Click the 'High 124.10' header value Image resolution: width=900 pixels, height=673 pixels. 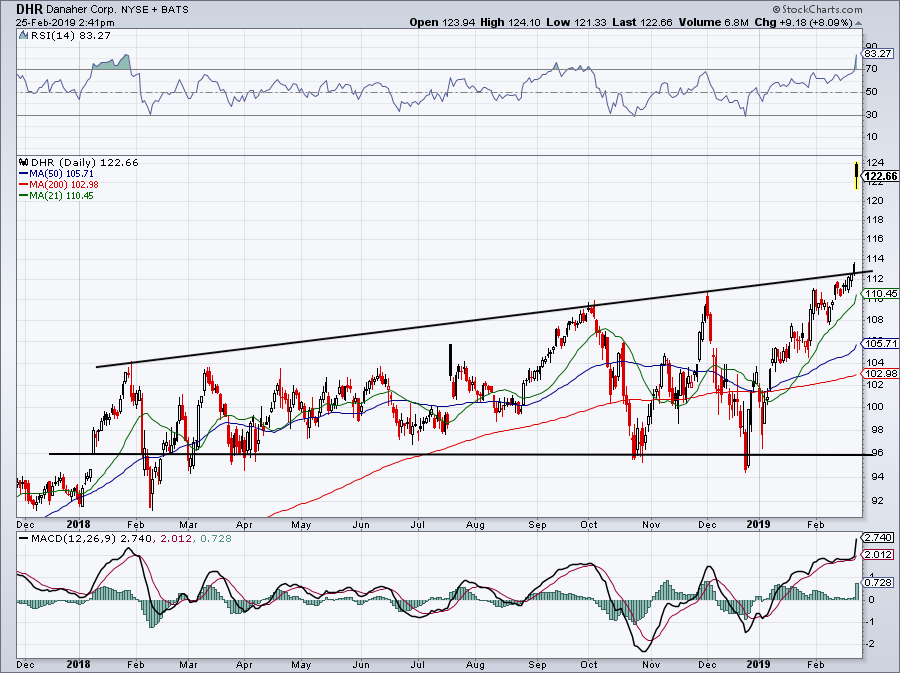click(510, 22)
